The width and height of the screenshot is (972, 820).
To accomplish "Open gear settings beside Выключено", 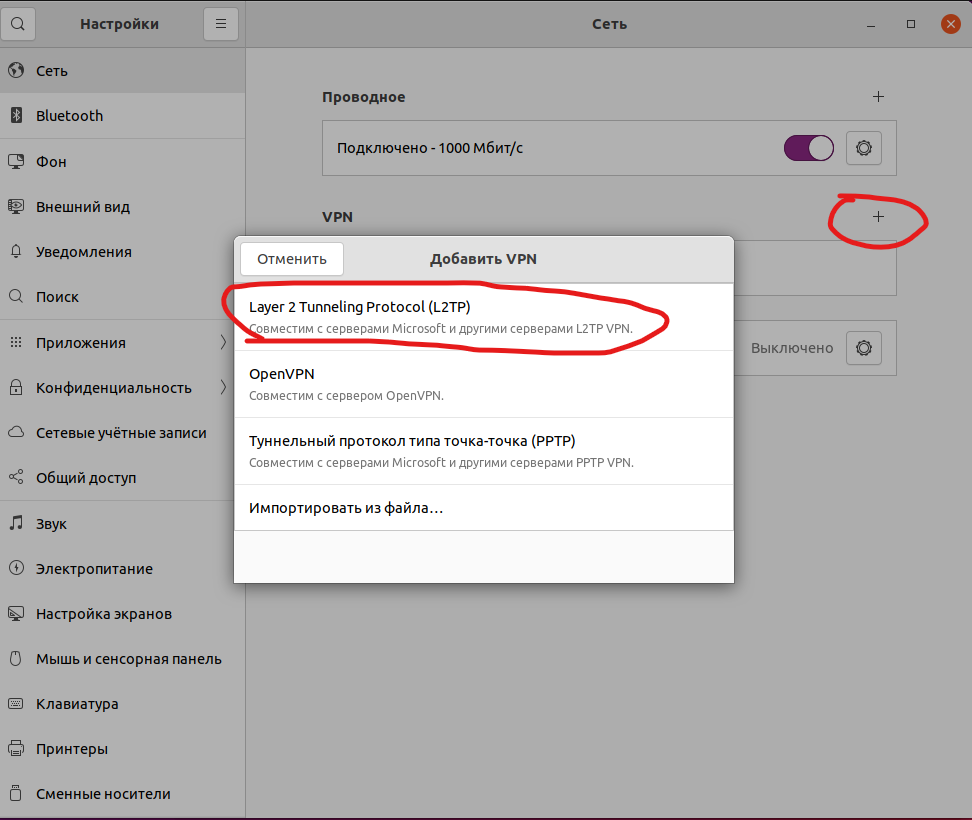I will click(864, 348).
